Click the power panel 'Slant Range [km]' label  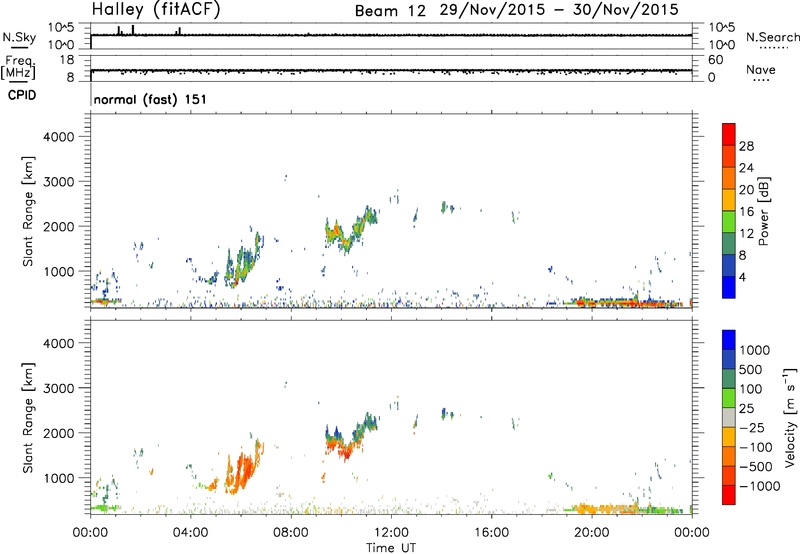point(28,211)
